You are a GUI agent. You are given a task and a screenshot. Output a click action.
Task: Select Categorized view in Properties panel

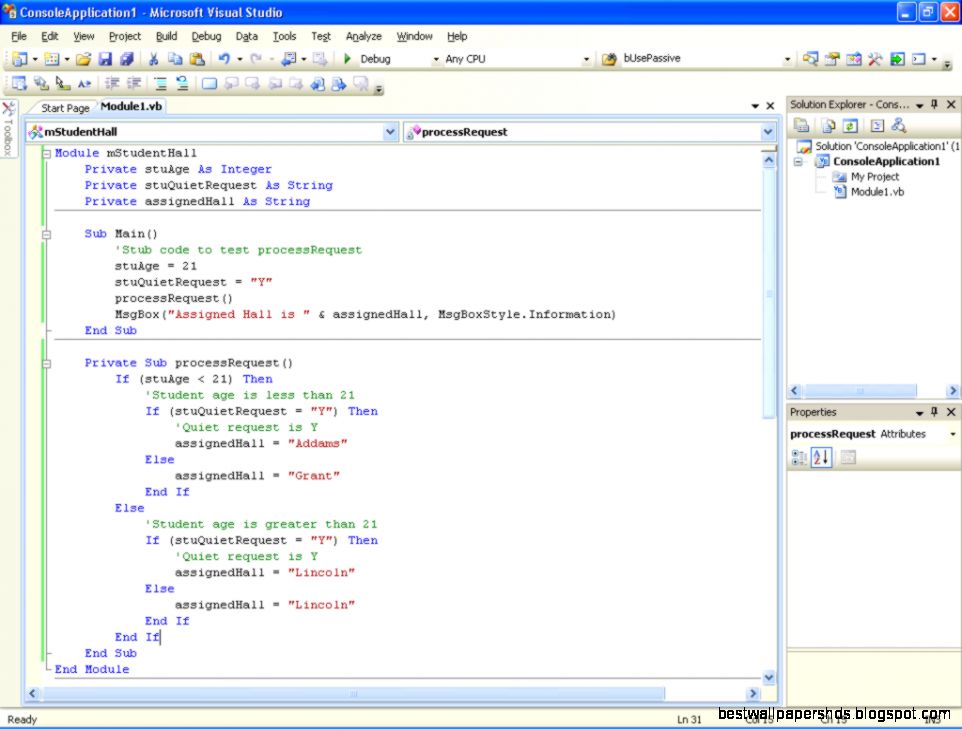tap(799, 457)
